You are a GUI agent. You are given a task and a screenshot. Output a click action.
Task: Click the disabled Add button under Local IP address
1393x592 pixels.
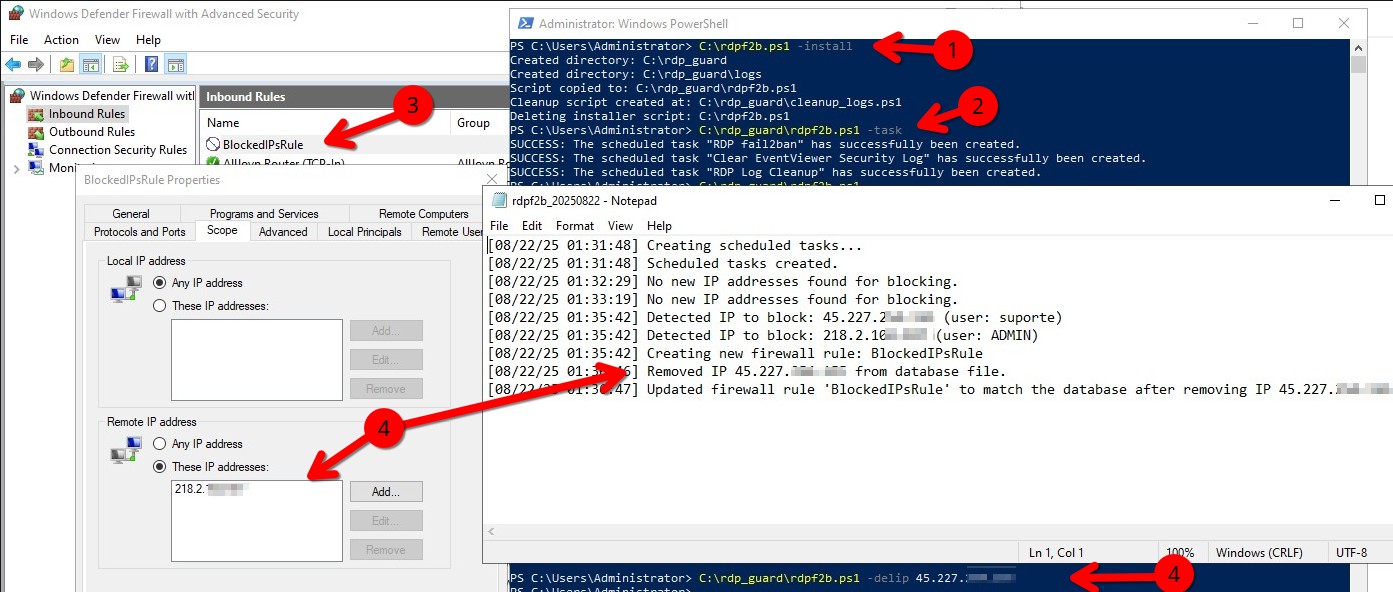(386, 331)
